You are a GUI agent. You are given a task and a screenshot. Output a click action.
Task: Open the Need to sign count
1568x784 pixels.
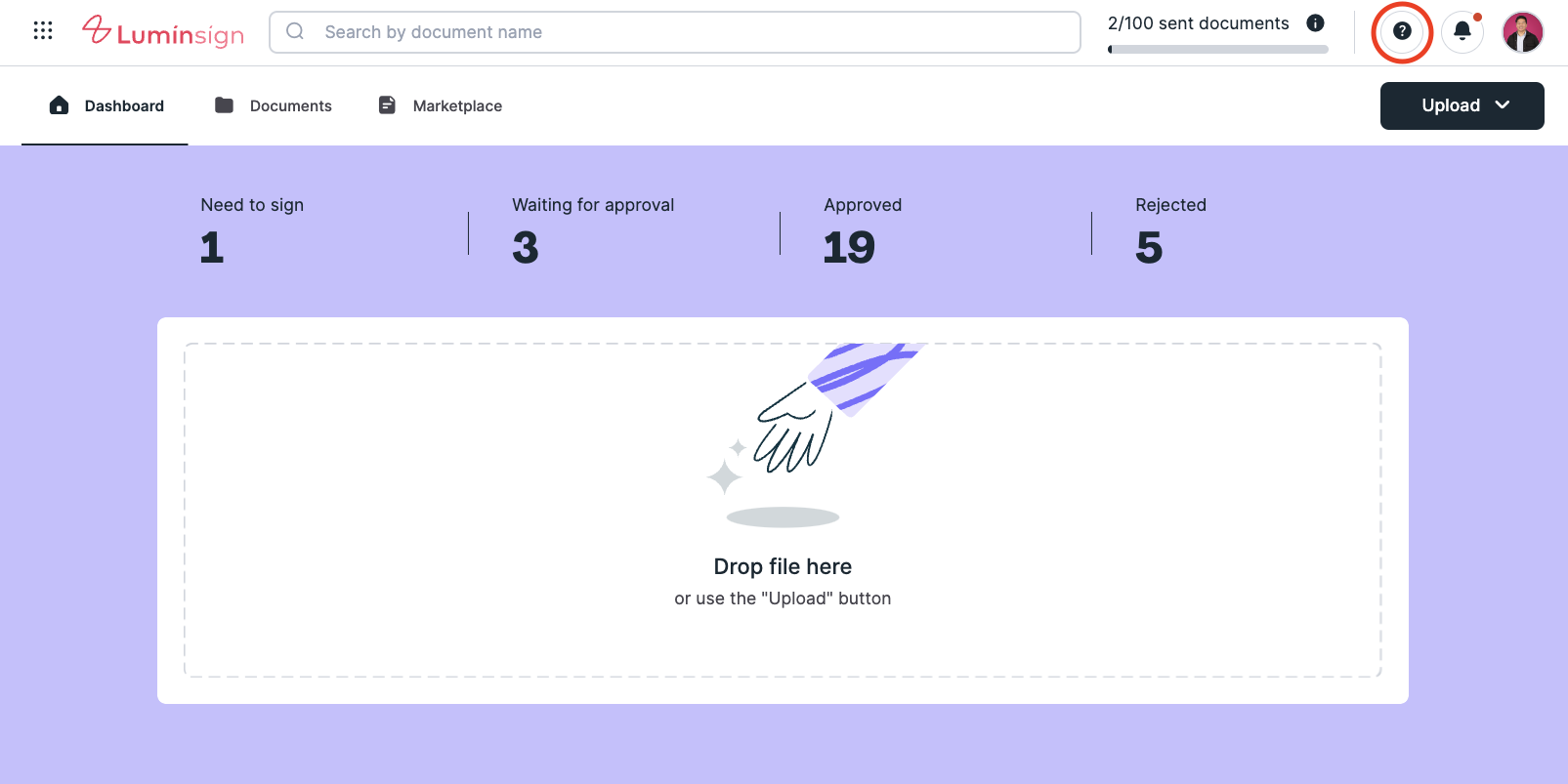[x=212, y=248]
